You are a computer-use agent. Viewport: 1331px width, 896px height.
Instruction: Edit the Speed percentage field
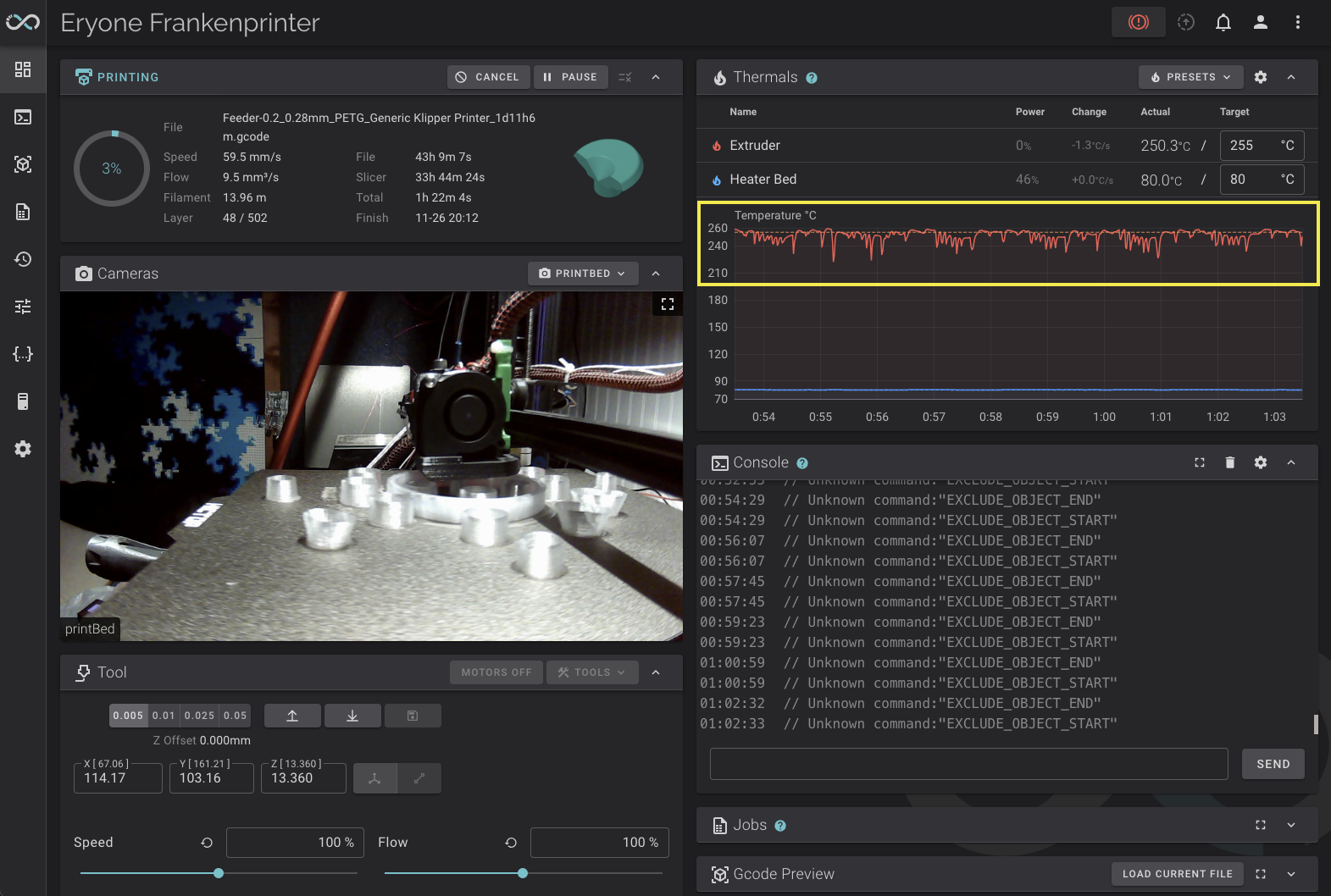pos(296,843)
